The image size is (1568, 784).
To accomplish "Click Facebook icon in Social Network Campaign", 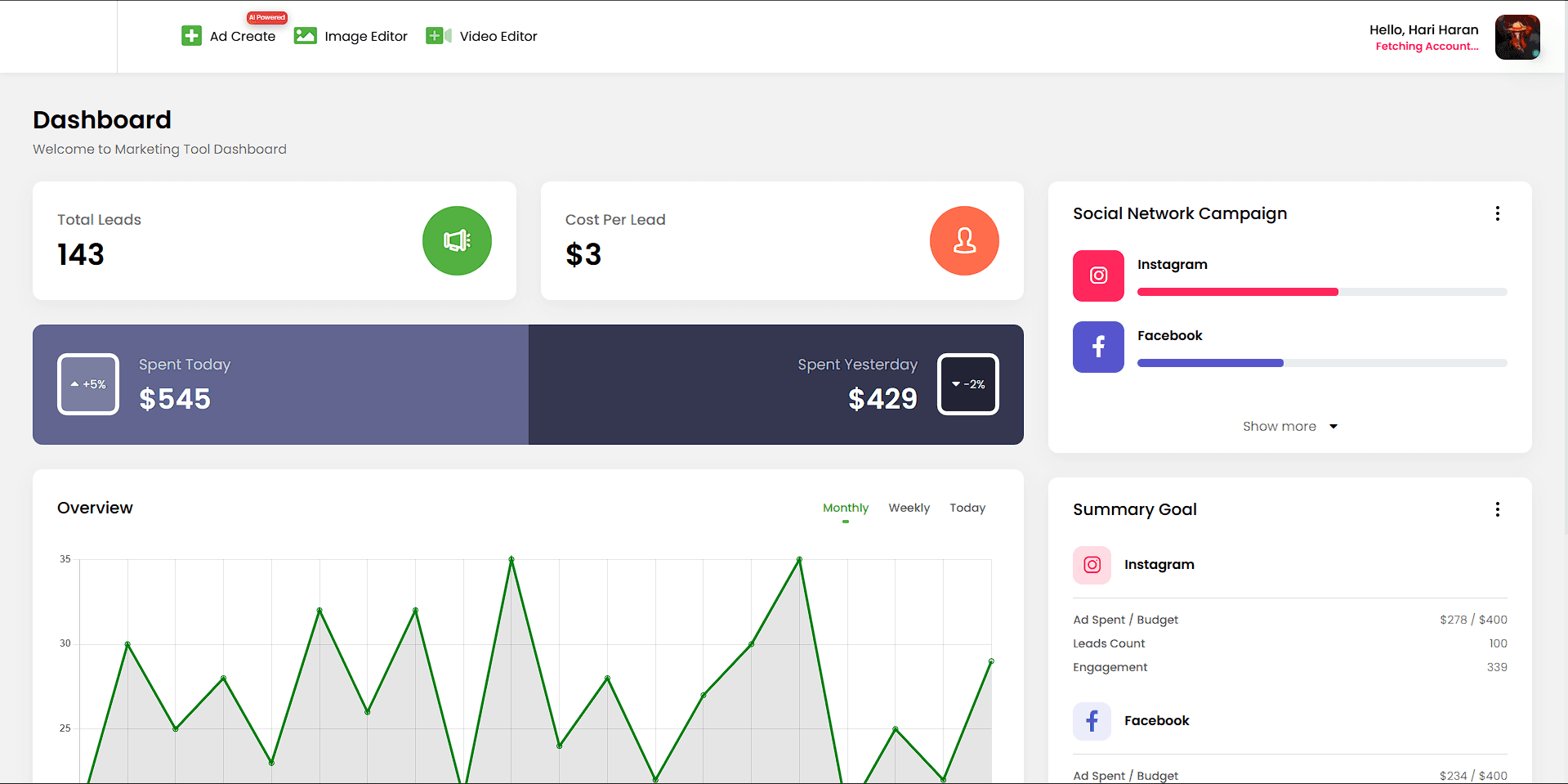I will [1098, 347].
